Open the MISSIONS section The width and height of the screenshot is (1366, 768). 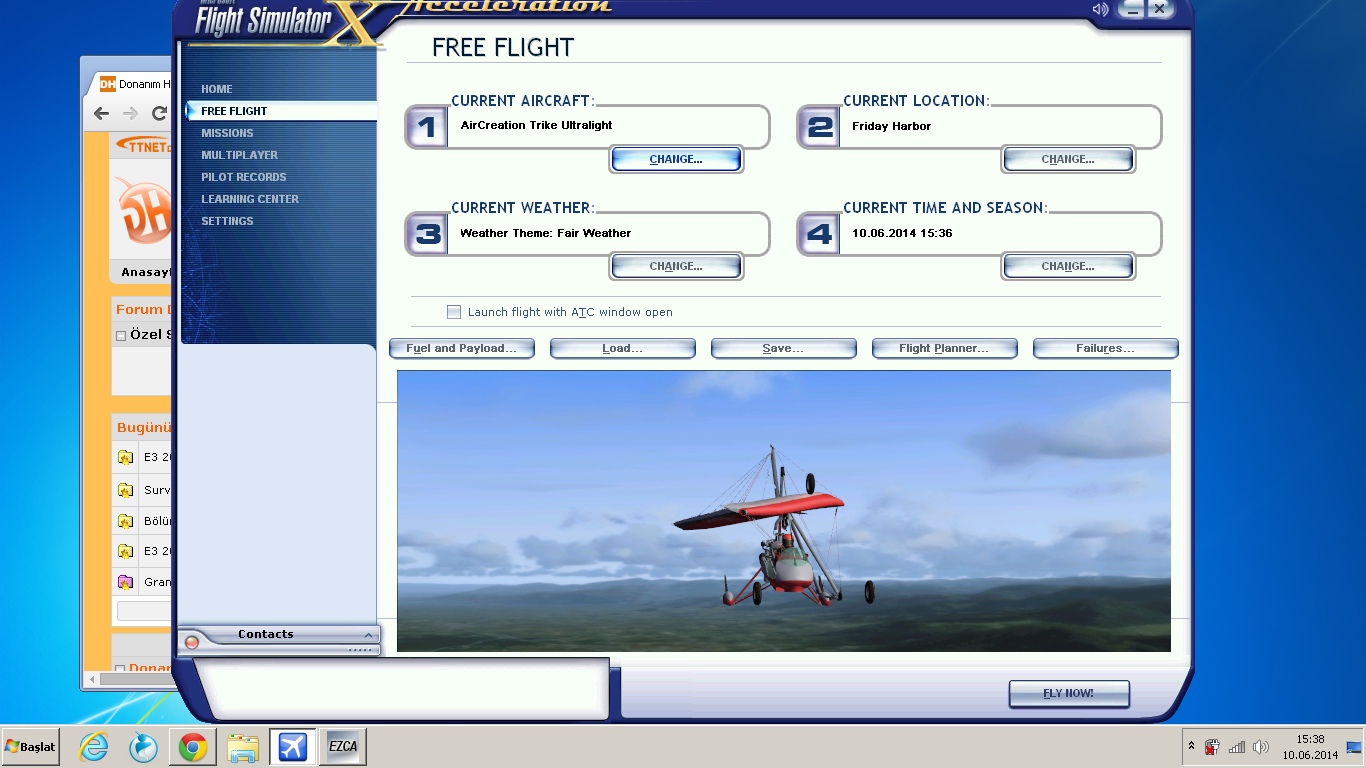(x=227, y=133)
